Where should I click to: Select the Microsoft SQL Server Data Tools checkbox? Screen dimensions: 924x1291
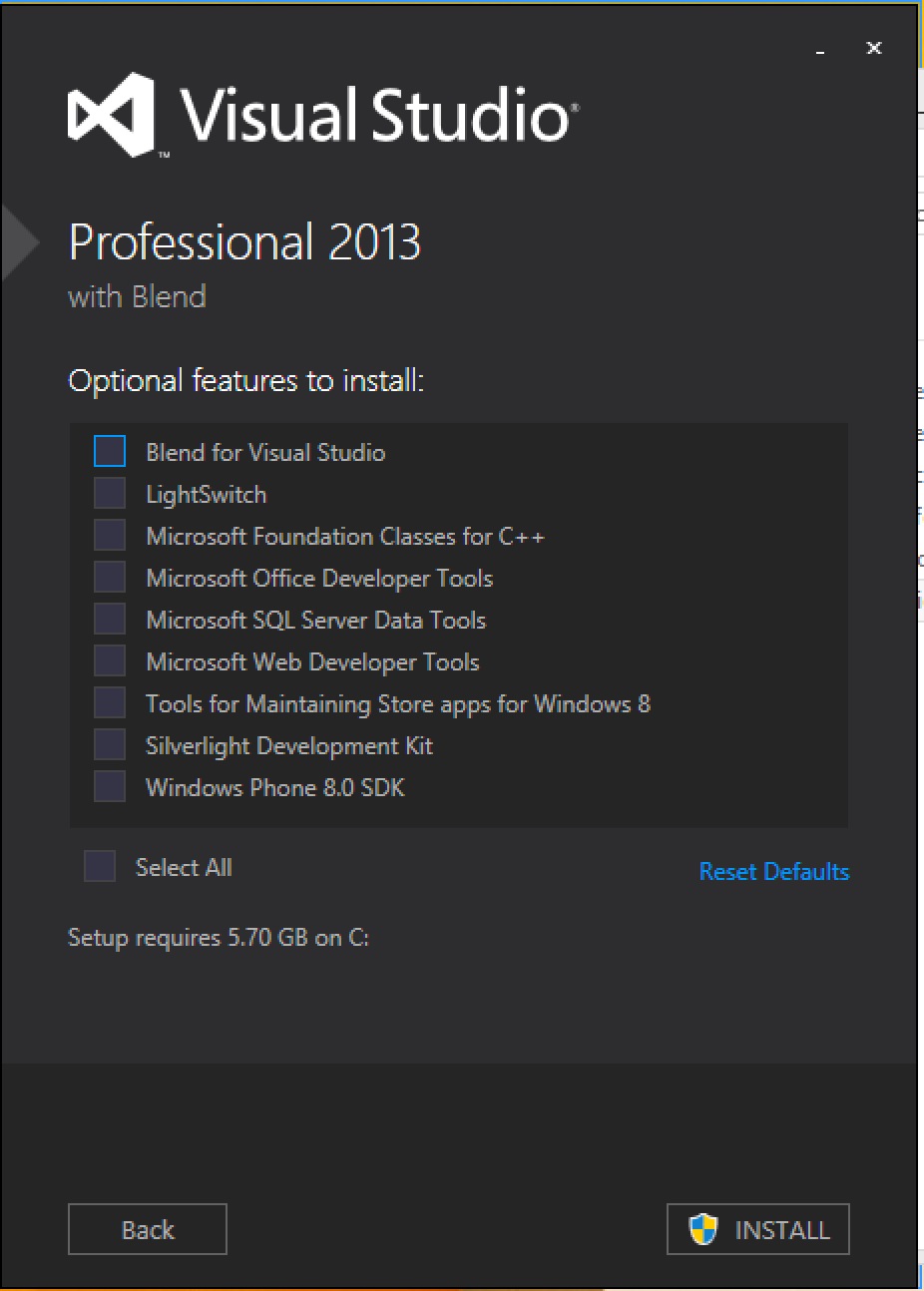click(x=110, y=620)
